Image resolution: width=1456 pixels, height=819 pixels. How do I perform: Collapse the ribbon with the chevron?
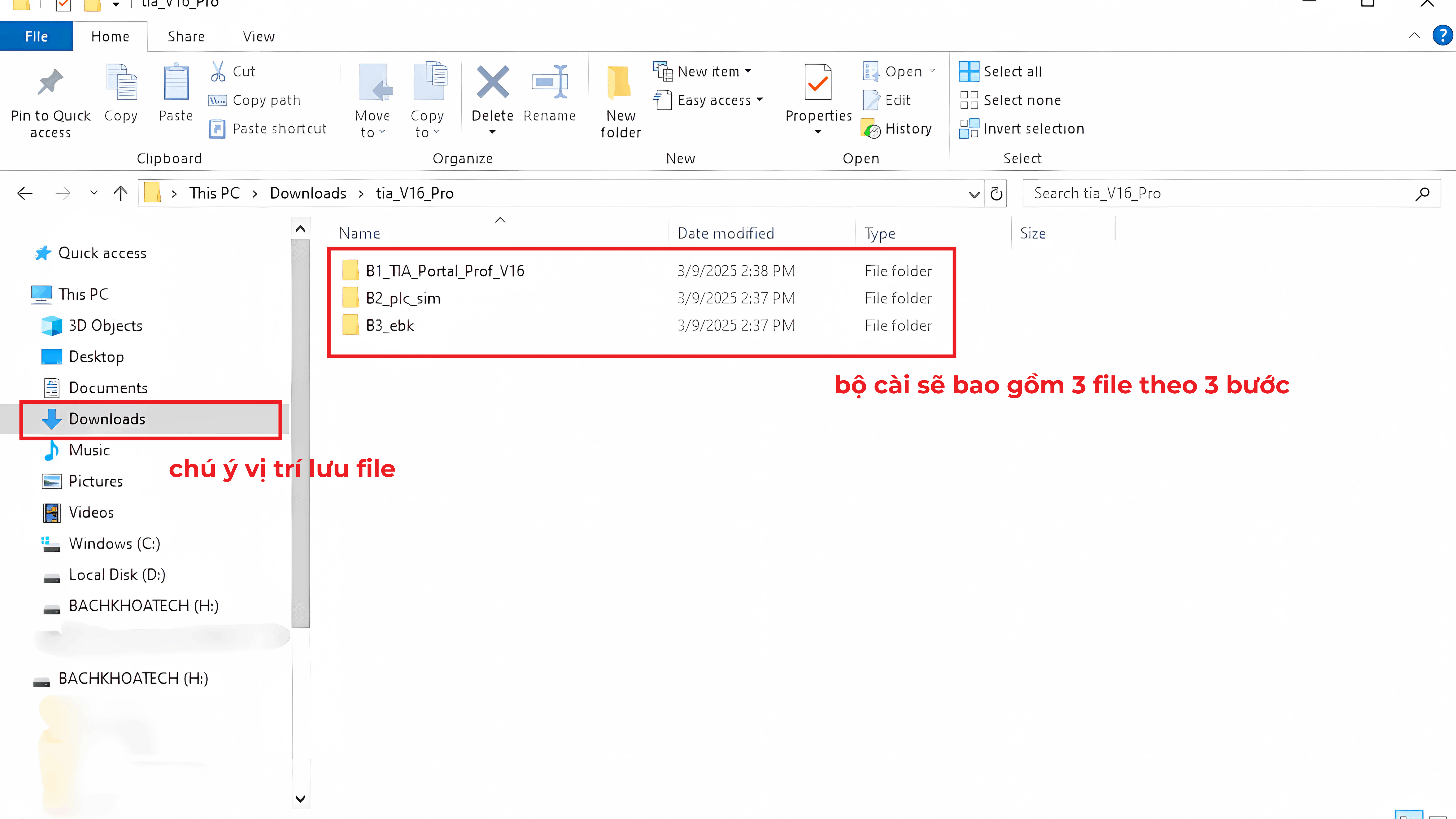[1414, 36]
